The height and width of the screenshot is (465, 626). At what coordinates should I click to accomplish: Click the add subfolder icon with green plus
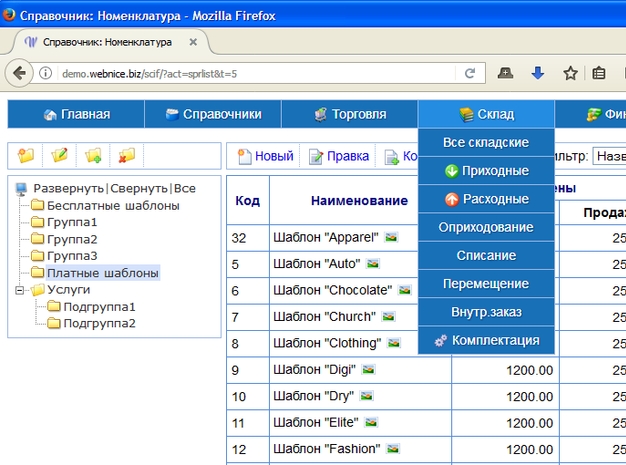coord(94,156)
